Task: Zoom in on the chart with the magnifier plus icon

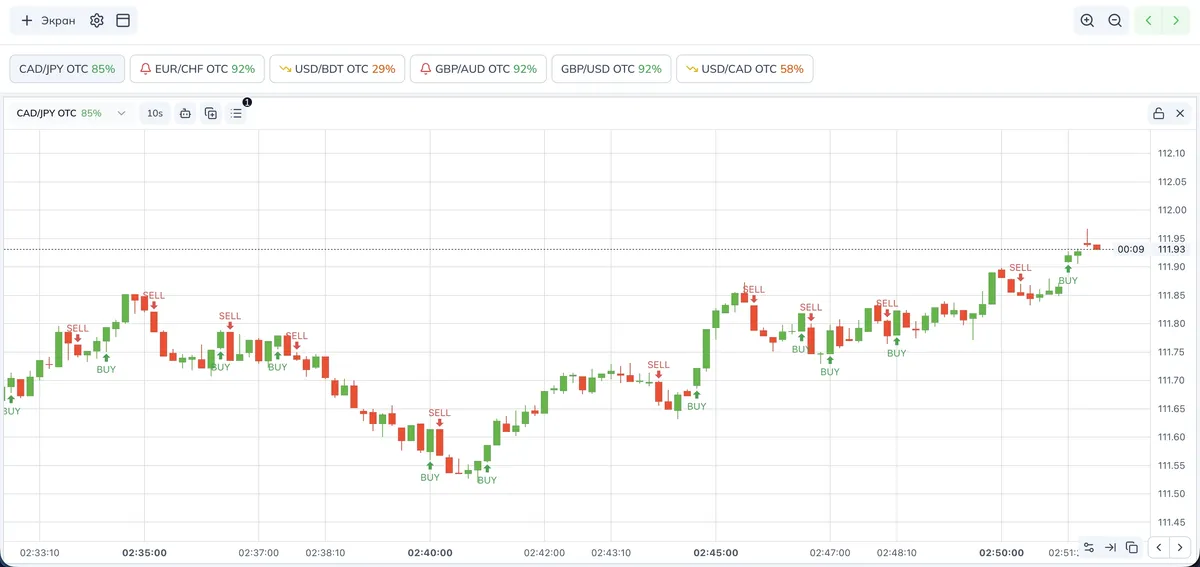Action: [1087, 20]
